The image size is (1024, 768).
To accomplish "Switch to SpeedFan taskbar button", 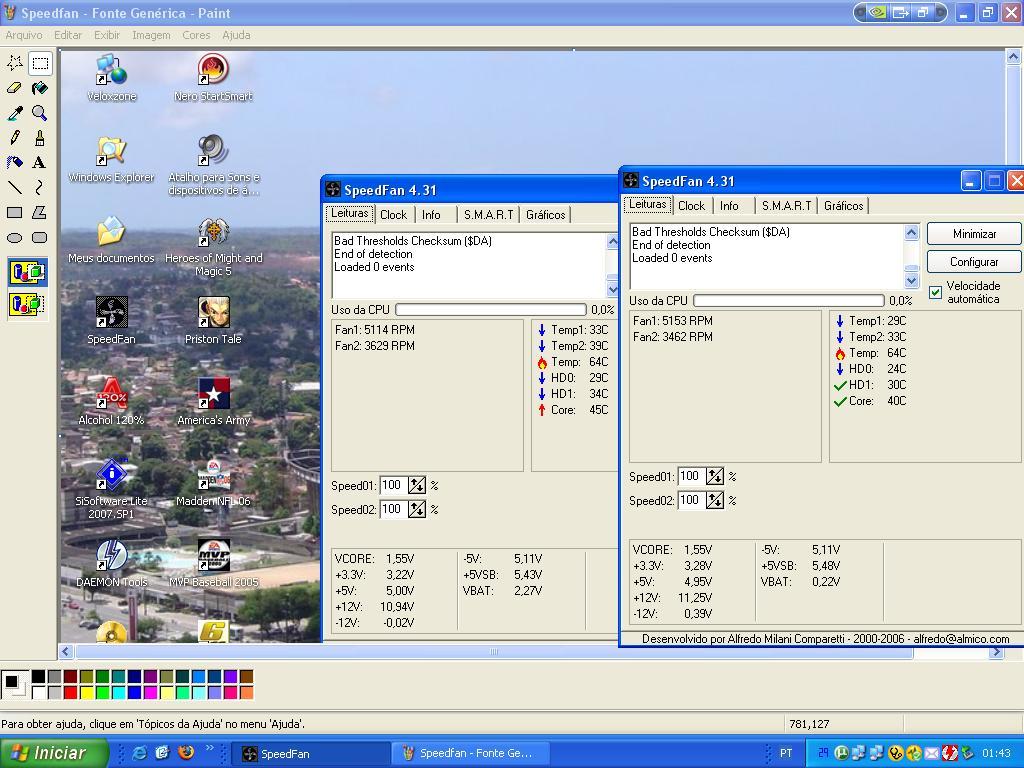I will coord(311,754).
